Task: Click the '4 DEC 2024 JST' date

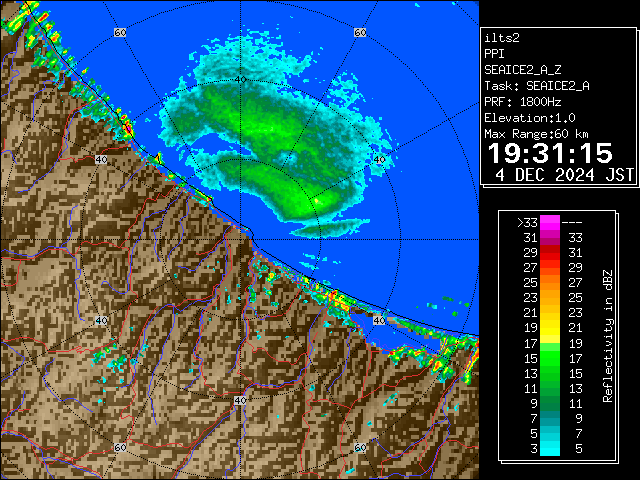Action: (x=564, y=175)
